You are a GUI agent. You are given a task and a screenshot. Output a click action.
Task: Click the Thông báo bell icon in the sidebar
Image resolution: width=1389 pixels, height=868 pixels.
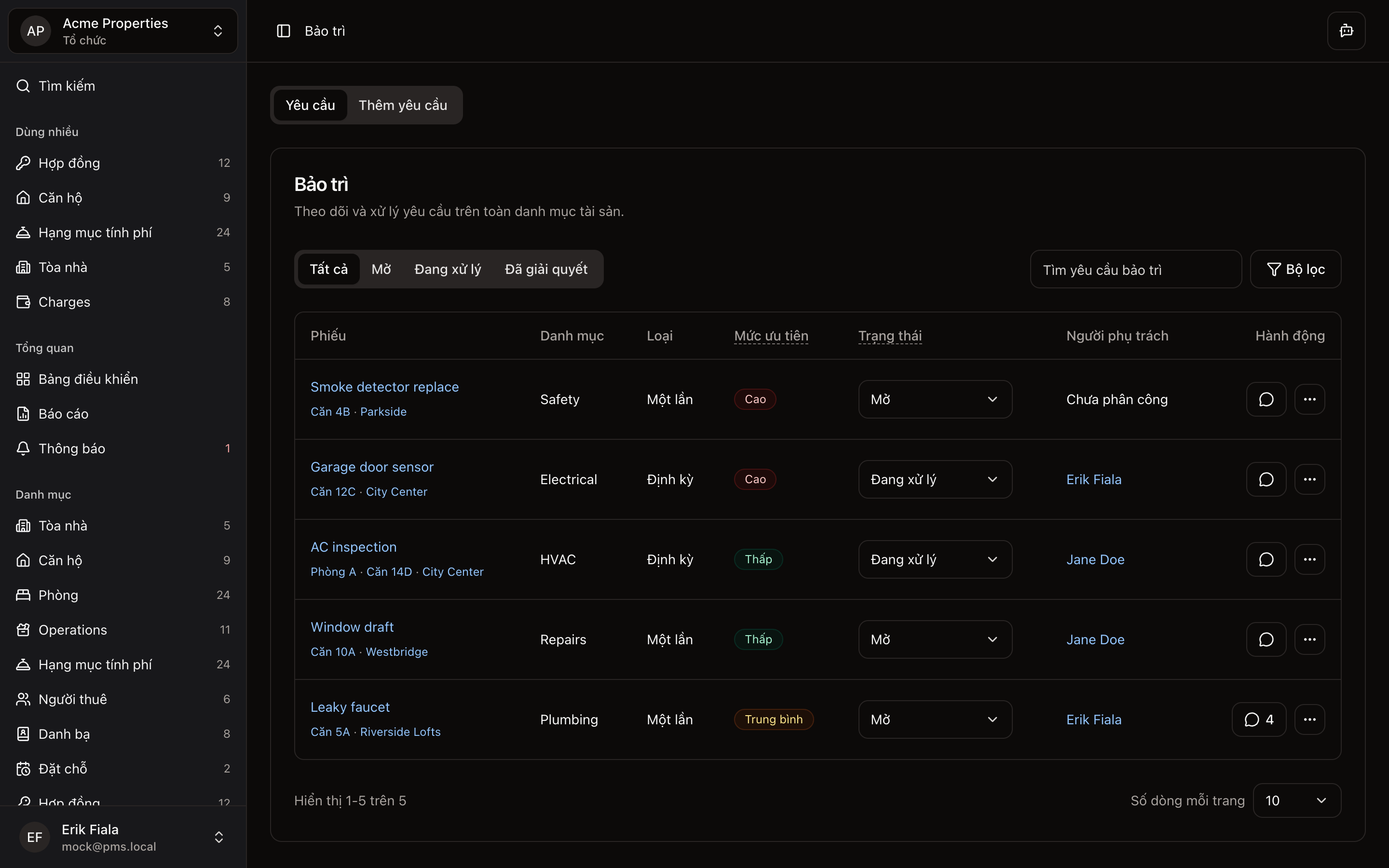(23, 448)
